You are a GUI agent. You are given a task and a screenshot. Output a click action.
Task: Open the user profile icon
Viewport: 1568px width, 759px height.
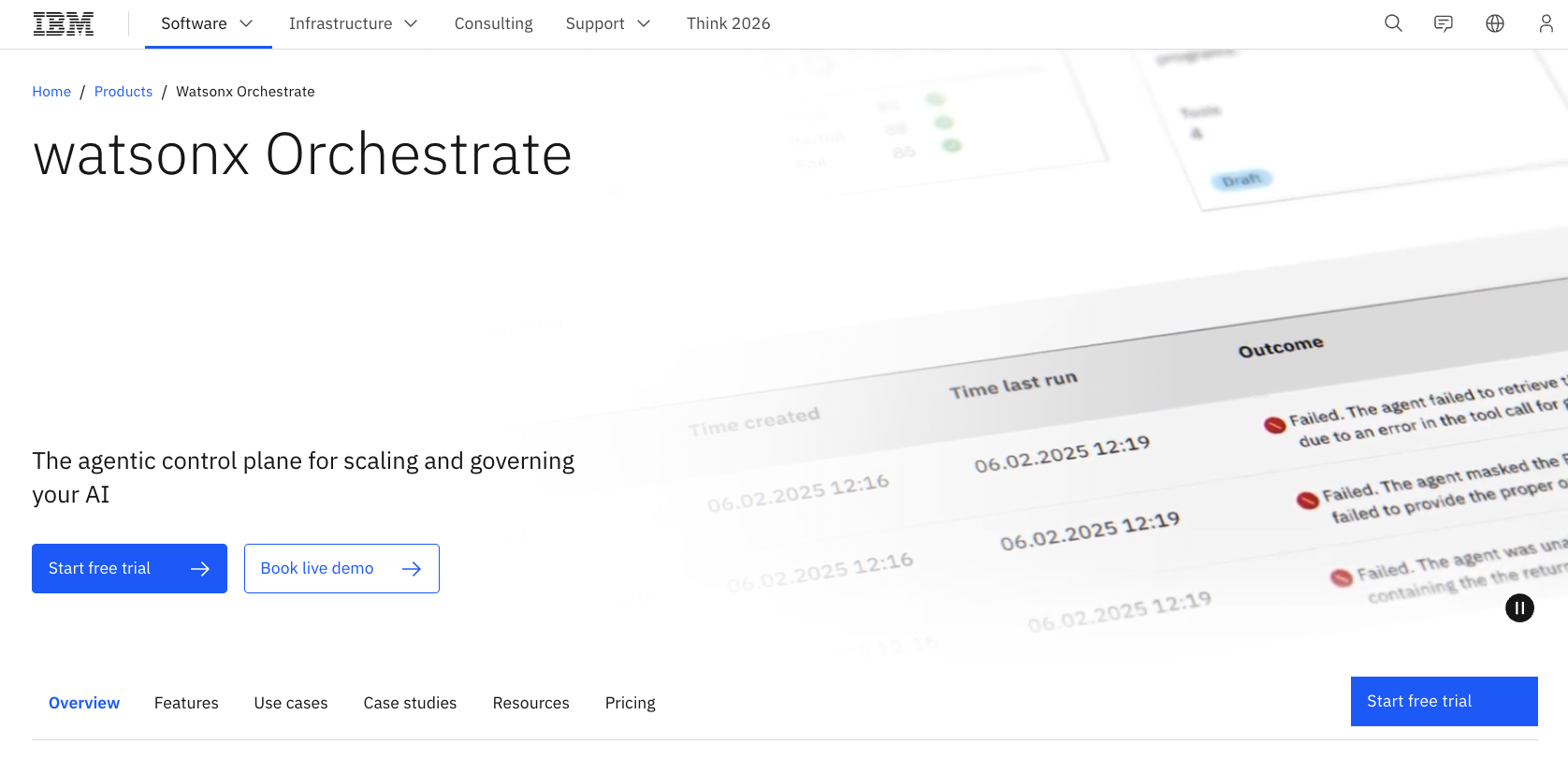pyautogui.click(x=1546, y=23)
